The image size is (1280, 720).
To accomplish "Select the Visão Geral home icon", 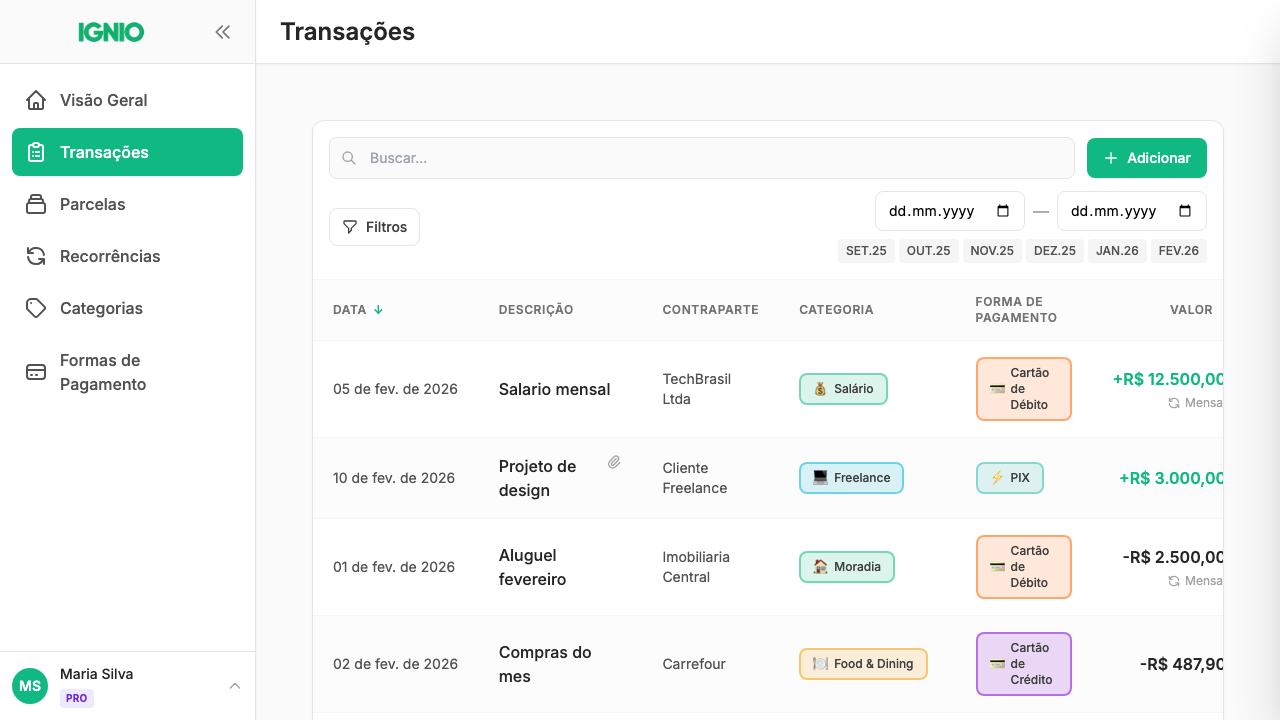I will pyautogui.click(x=35, y=100).
